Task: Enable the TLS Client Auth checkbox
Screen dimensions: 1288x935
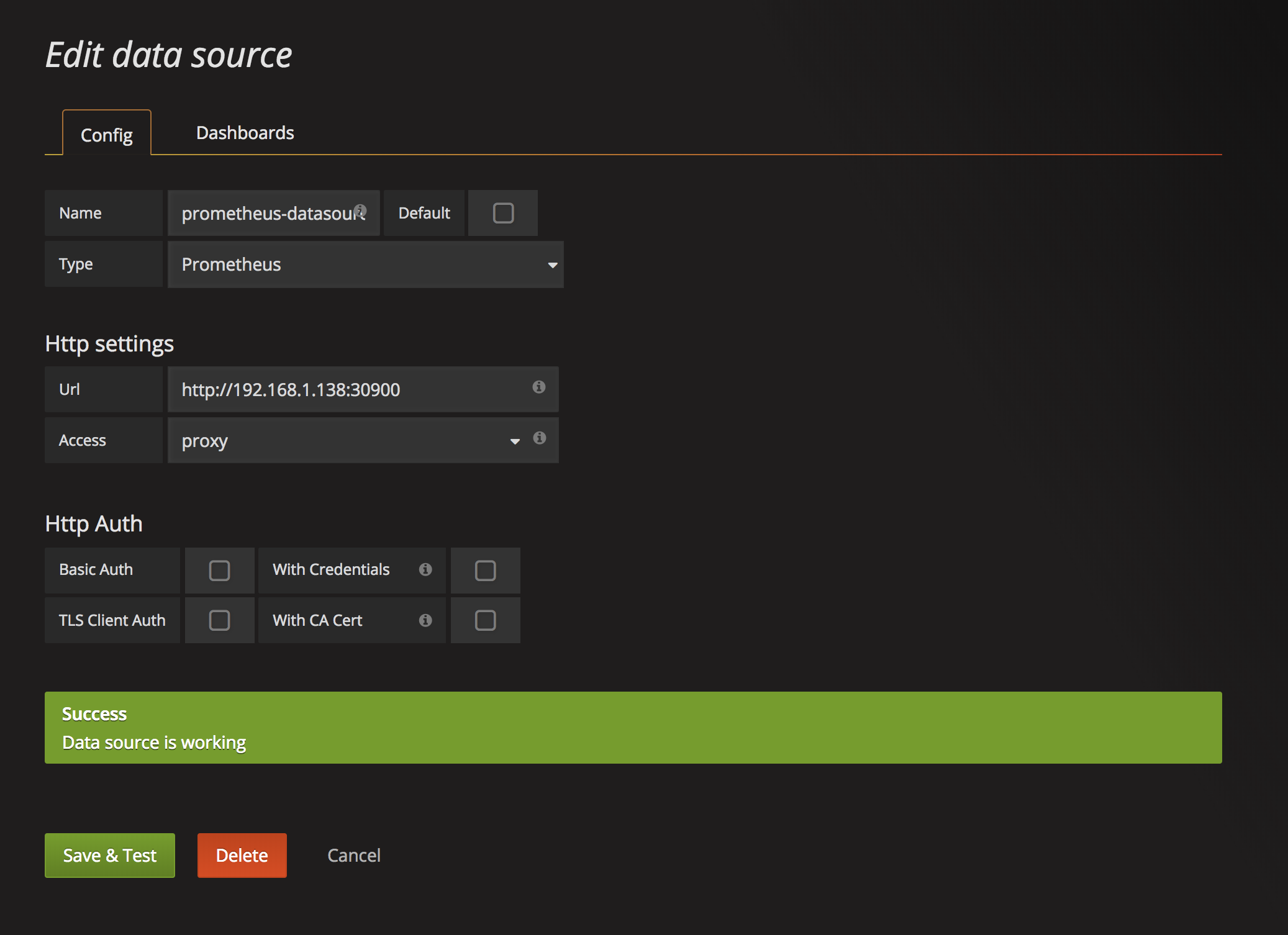Action: 219,620
